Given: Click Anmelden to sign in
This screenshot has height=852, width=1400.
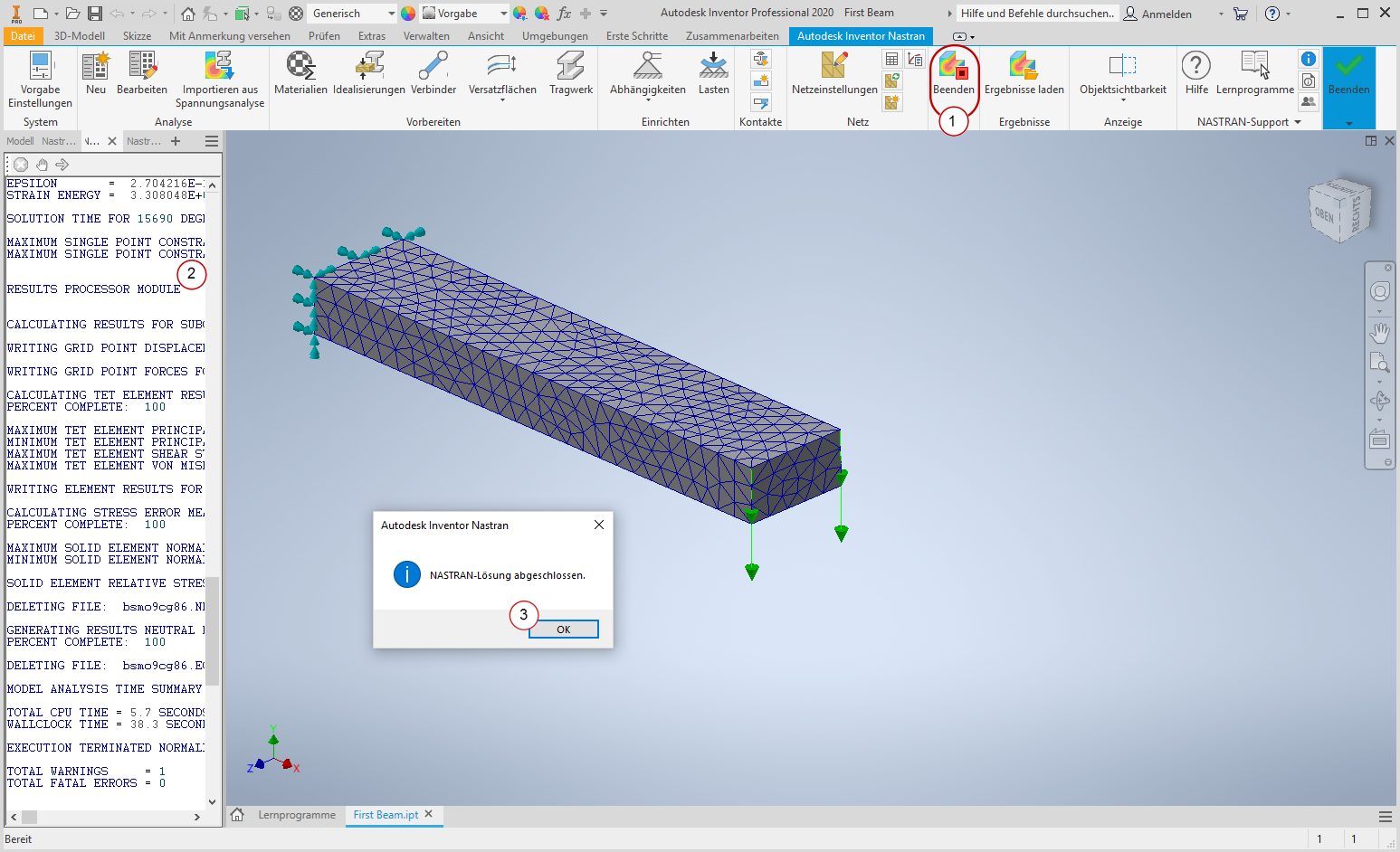Looking at the screenshot, I should (1157, 14).
